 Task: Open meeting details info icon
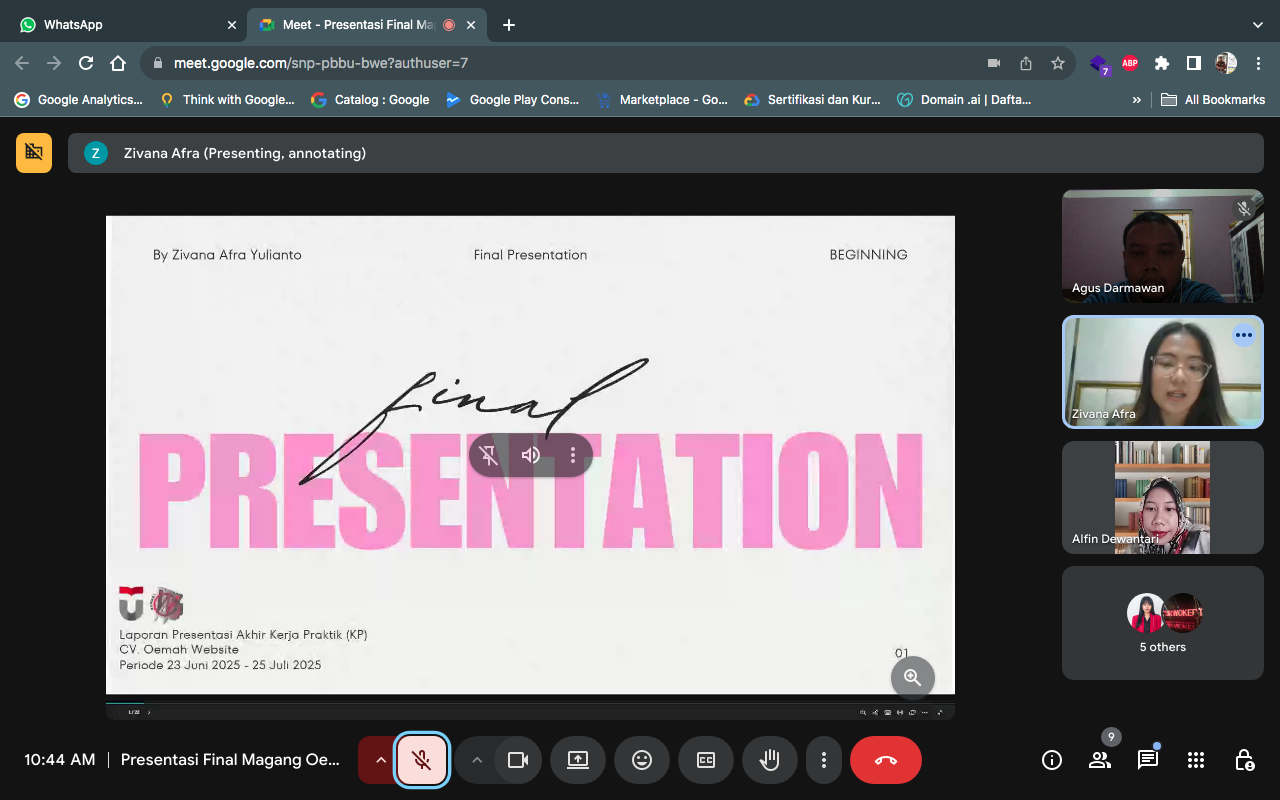tap(1052, 760)
